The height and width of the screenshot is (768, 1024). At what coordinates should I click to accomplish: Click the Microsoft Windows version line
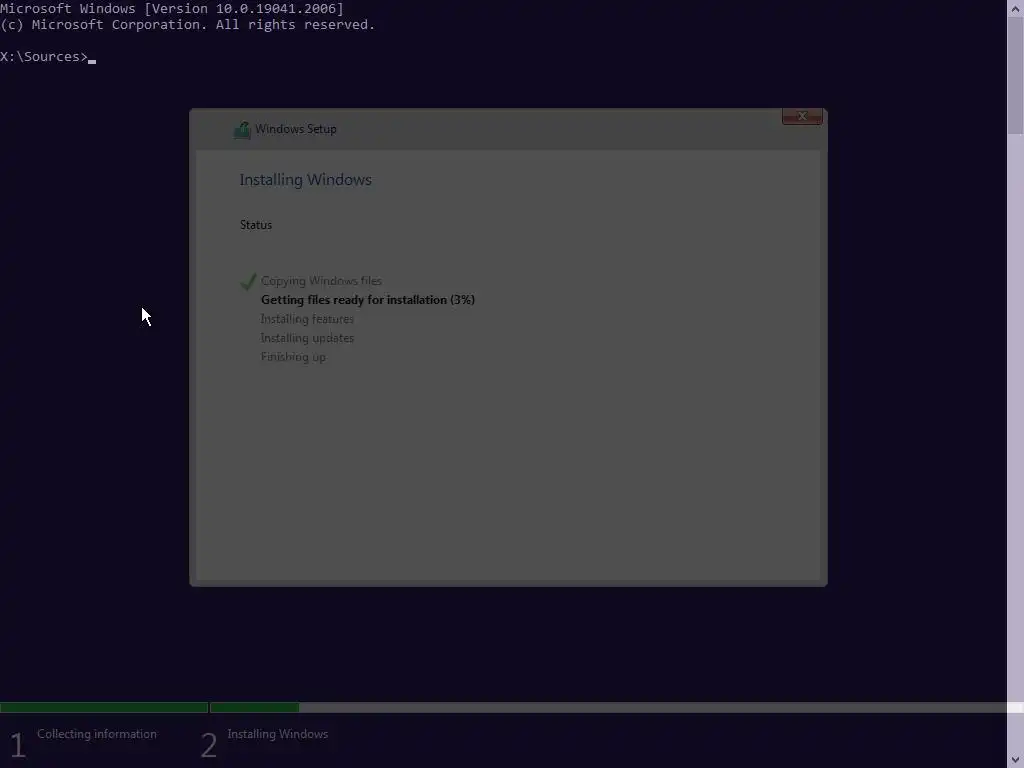(x=172, y=8)
